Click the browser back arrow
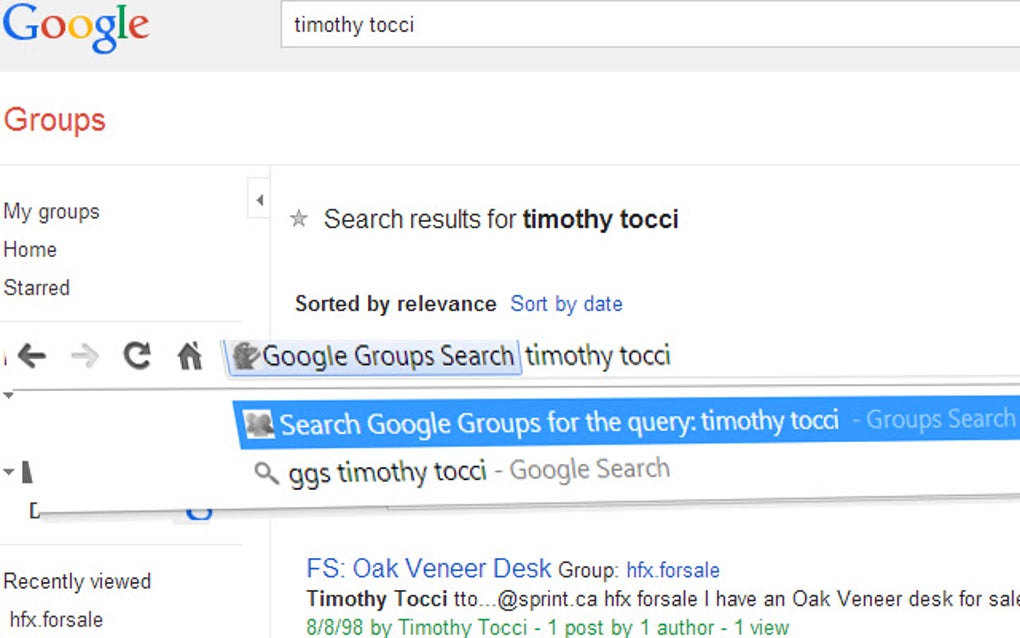This screenshot has height=638, width=1020. pos(34,356)
